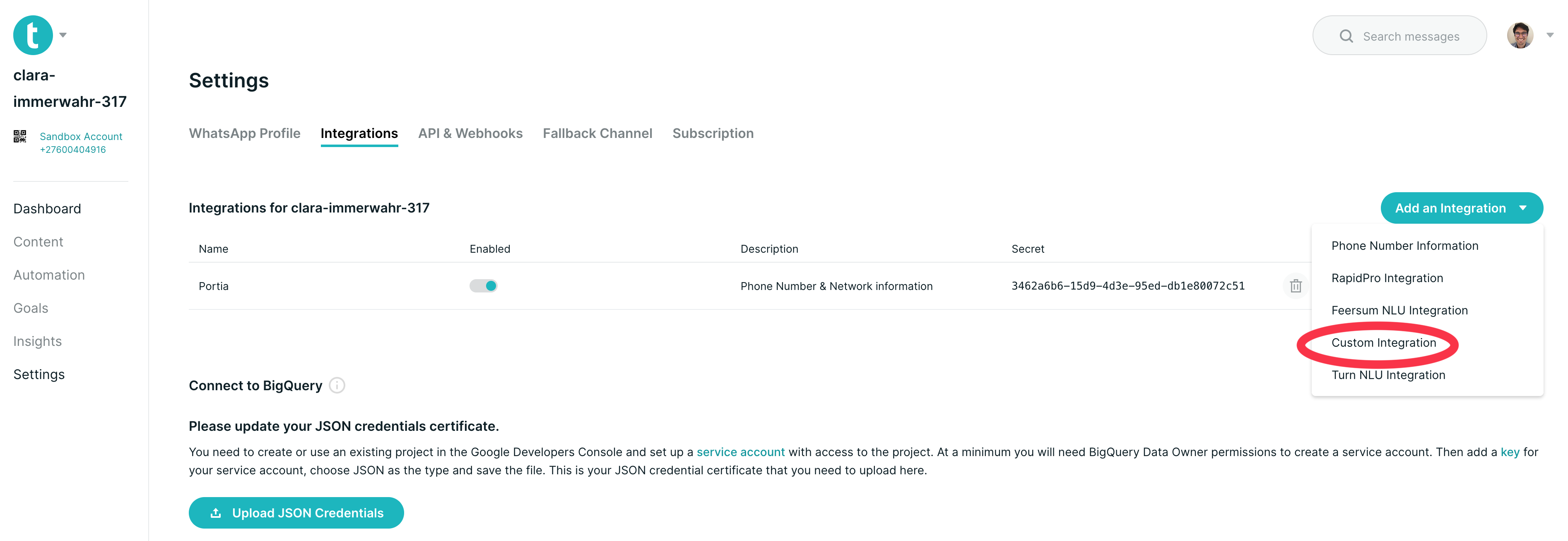This screenshot has height=541, width=1568.
Task: Choose Turn NLU Integration from the menu
Action: [x=1388, y=374]
